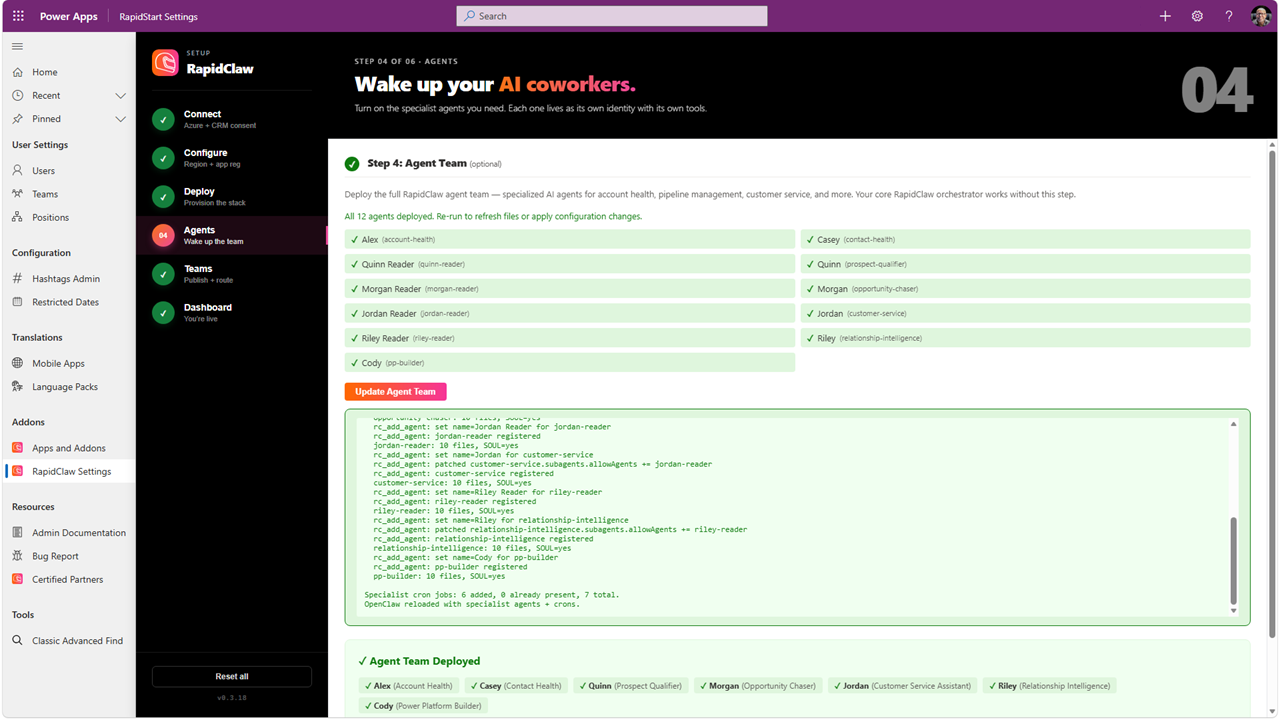This screenshot has height=720, width=1280.
Task: Click the RapidStart Settings app name
Action: (159, 16)
